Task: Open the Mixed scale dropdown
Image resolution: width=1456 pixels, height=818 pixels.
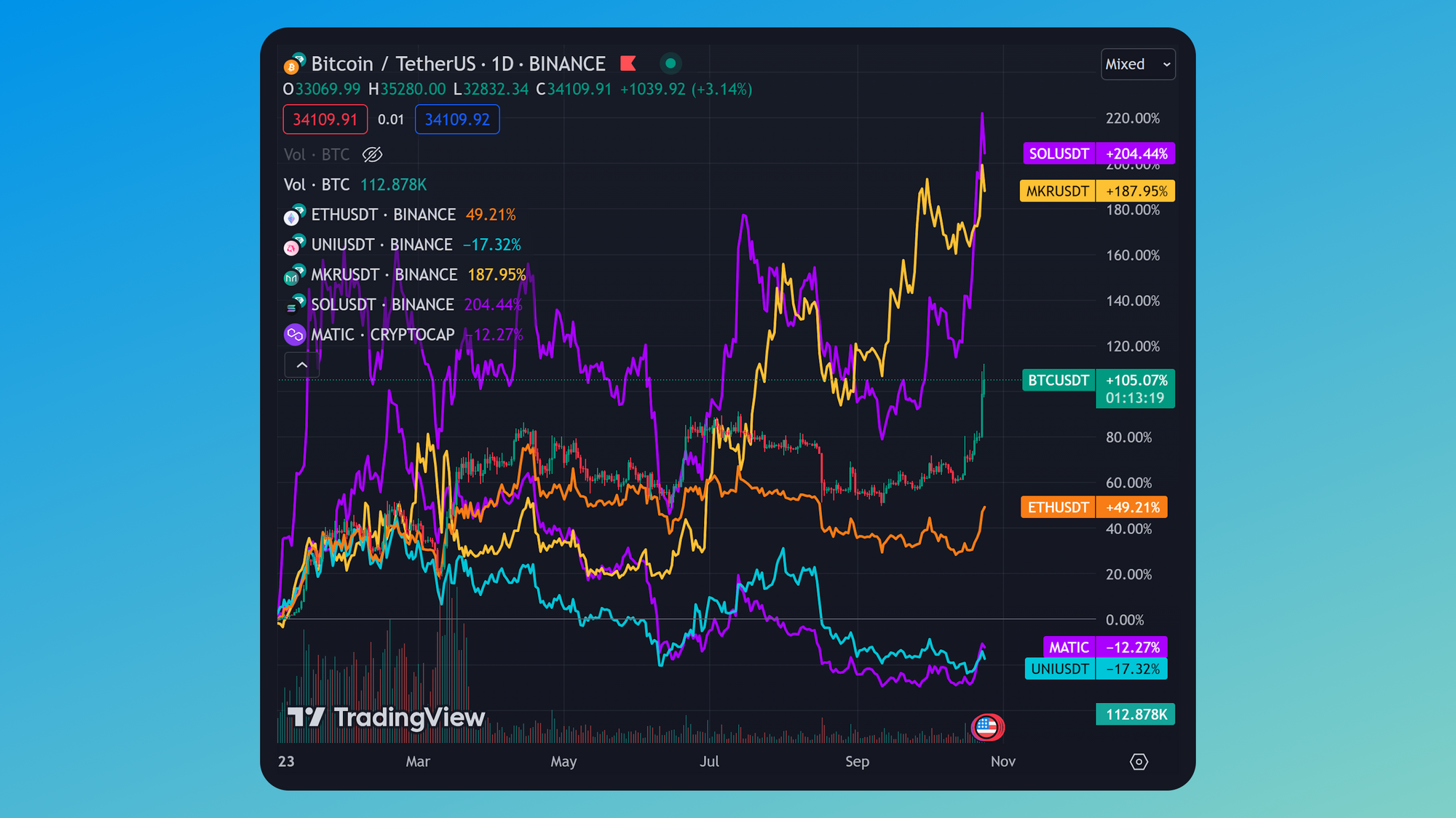Action: coord(1137,64)
